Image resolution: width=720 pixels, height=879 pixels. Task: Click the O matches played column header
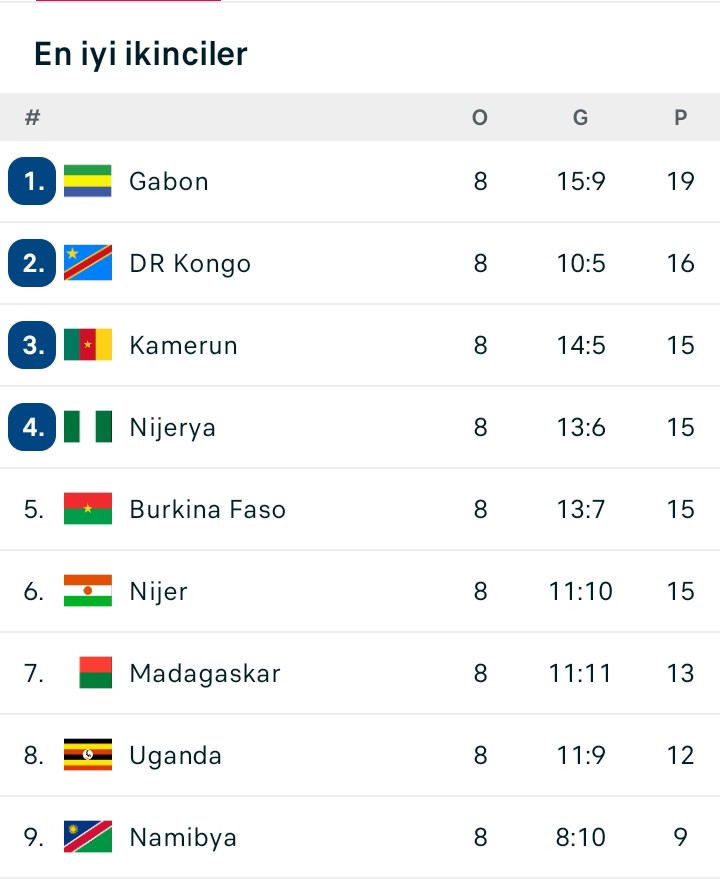[480, 117]
